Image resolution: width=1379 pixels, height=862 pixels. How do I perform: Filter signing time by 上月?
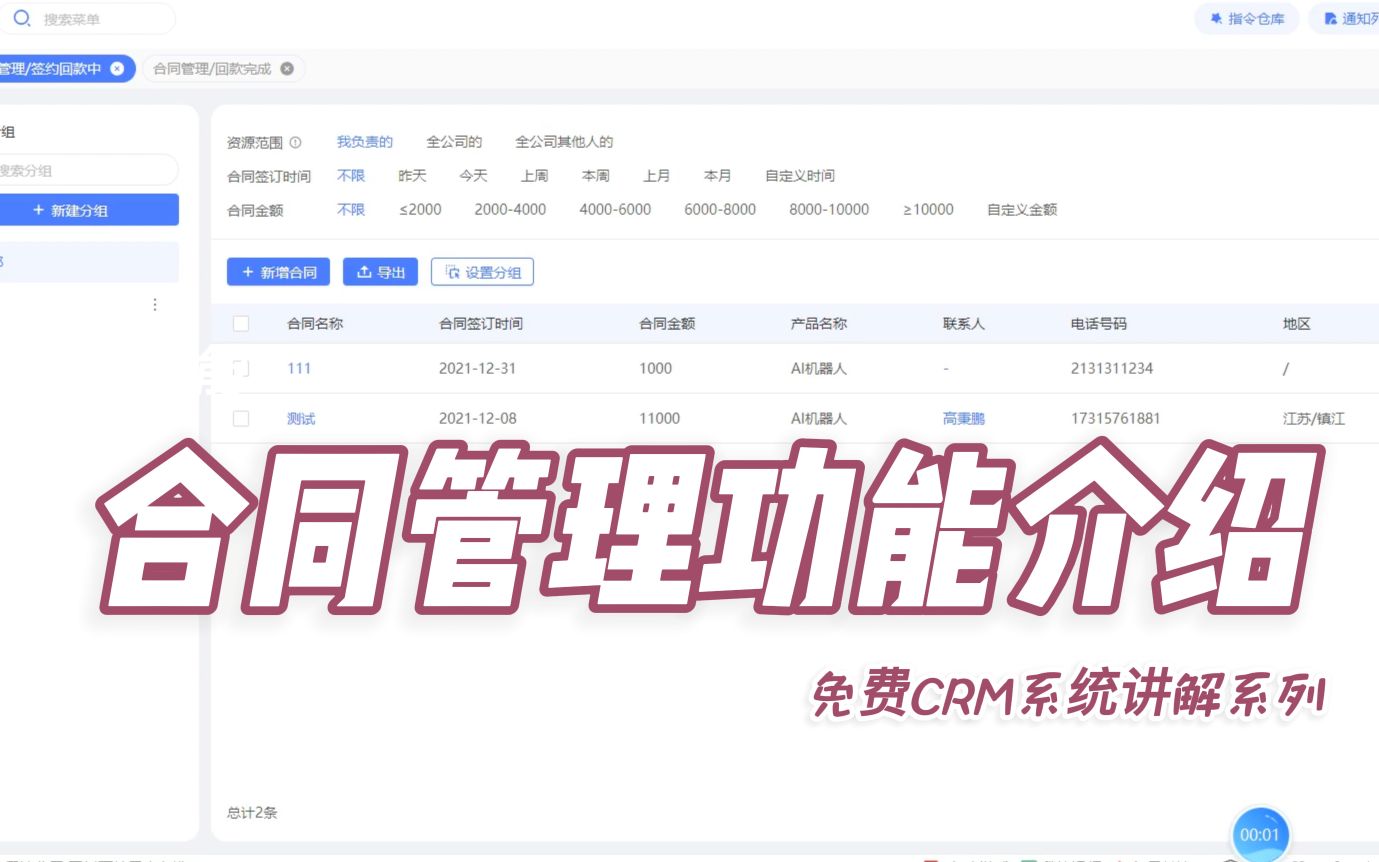(x=656, y=176)
